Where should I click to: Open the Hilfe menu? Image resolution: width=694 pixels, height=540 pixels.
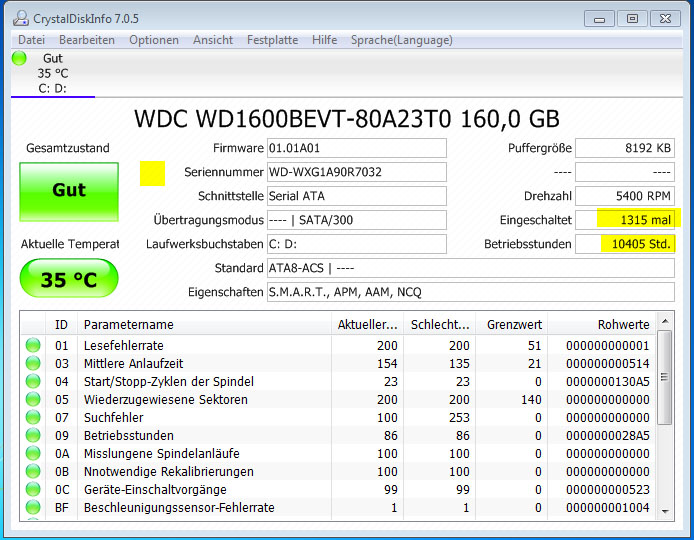[324, 40]
